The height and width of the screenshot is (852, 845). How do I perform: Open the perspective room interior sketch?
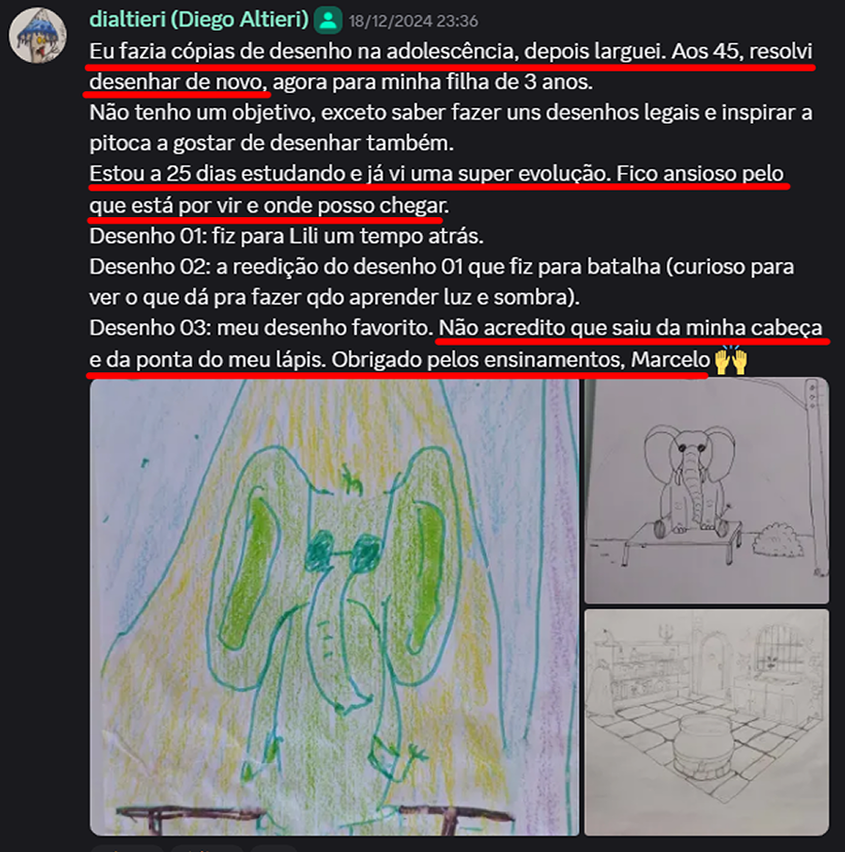tap(706, 722)
